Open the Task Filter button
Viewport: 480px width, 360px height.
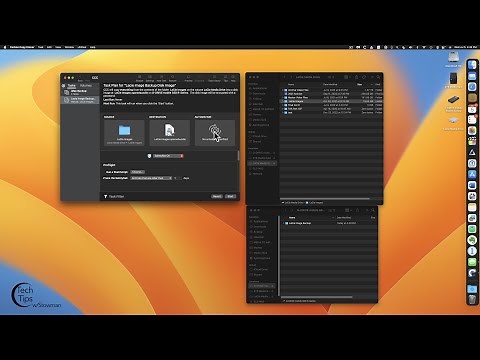114,196
